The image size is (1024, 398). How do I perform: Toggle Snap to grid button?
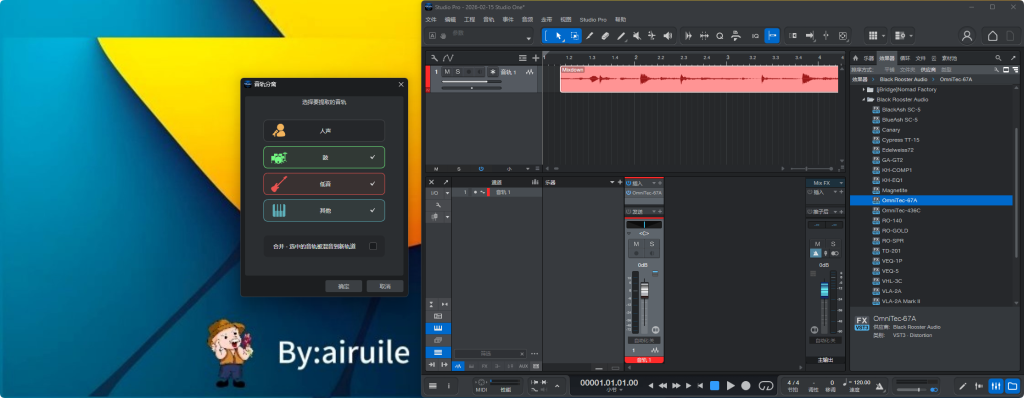772,36
